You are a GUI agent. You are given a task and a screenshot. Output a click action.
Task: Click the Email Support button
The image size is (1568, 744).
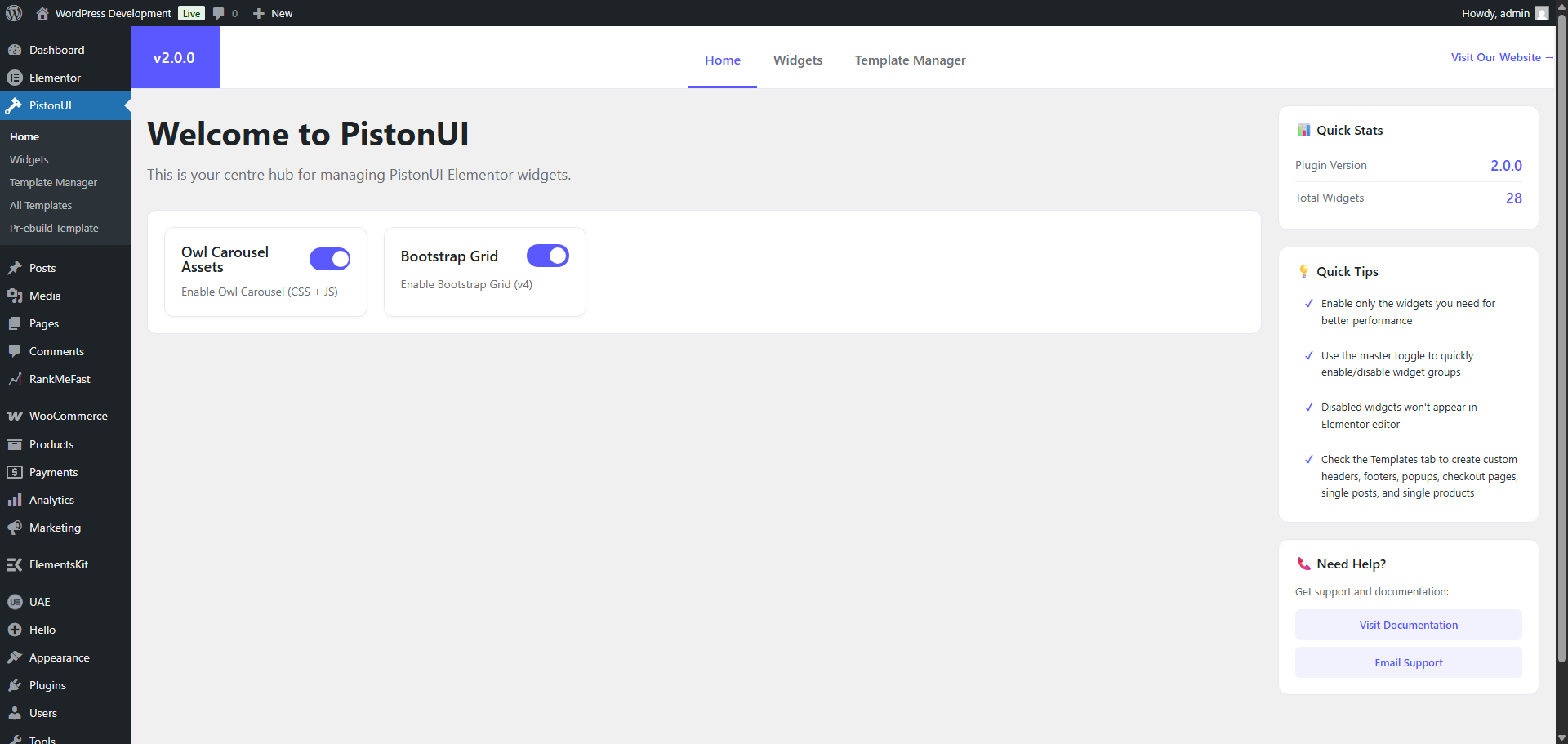tap(1409, 662)
